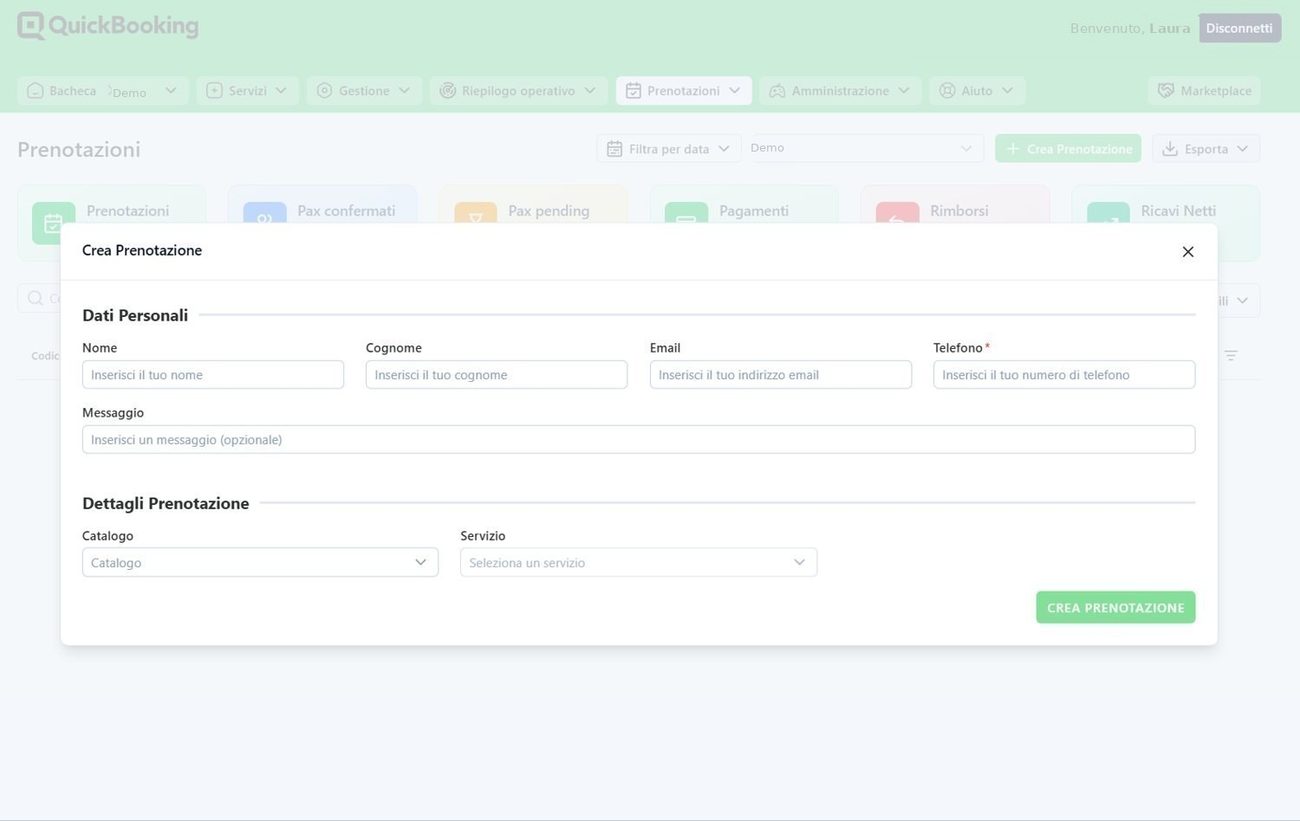The width and height of the screenshot is (1300, 821).
Task: Close the Crea Prenotazione dialog
Action: (1188, 252)
